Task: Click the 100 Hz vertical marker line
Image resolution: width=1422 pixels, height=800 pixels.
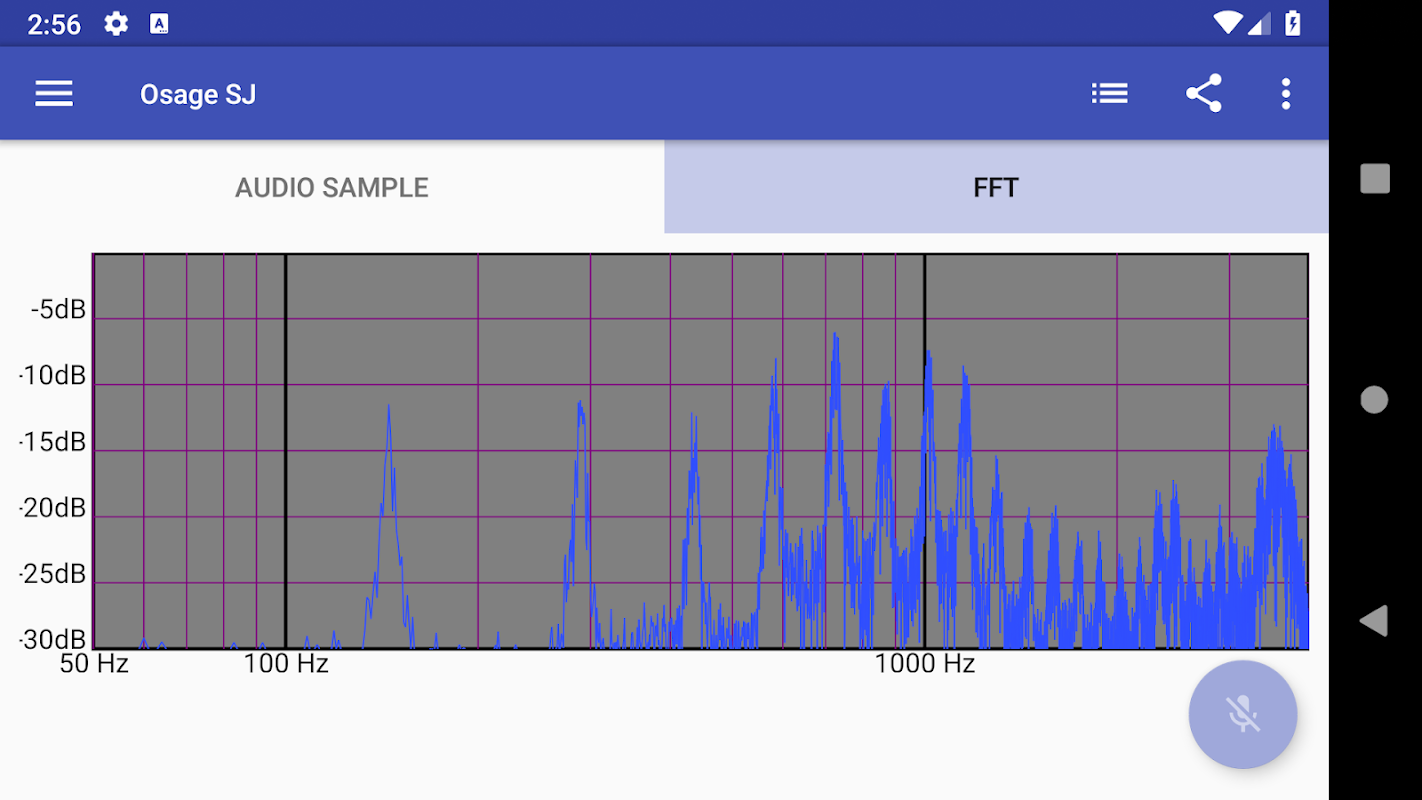Action: point(286,450)
